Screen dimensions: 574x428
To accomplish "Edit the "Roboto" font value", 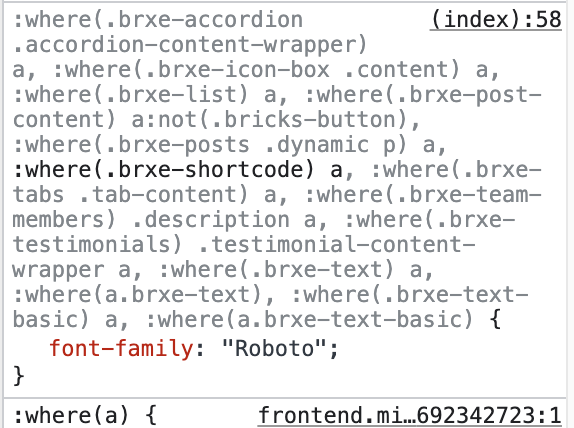I will (x=274, y=348).
